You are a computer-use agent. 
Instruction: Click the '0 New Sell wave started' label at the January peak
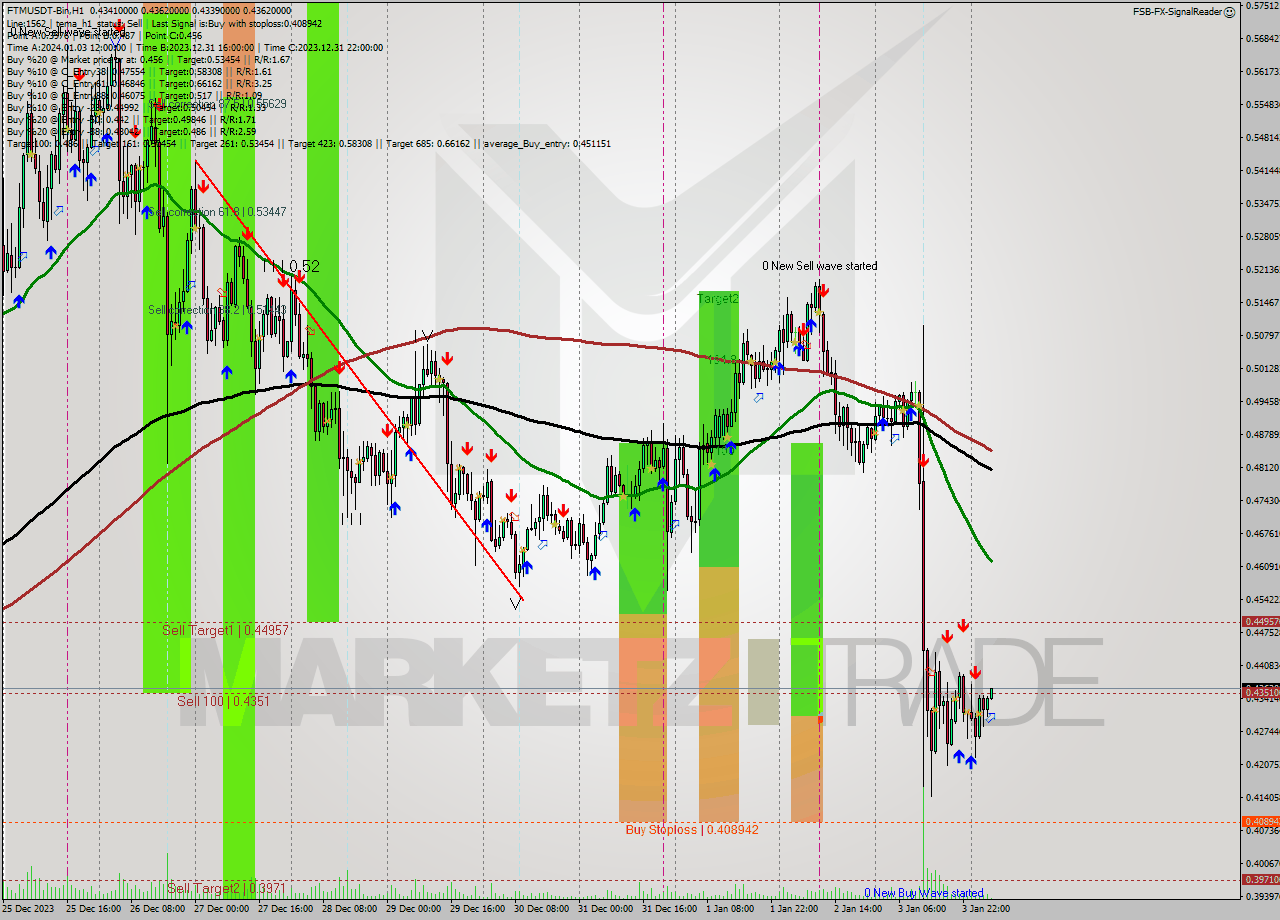tap(820, 266)
